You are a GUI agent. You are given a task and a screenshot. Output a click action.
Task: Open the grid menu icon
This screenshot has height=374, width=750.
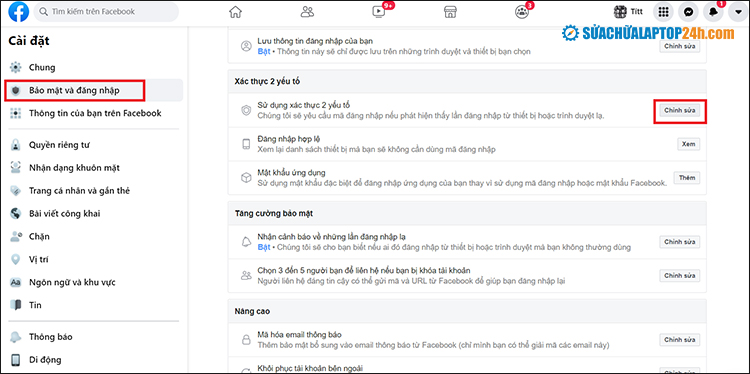(x=663, y=12)
